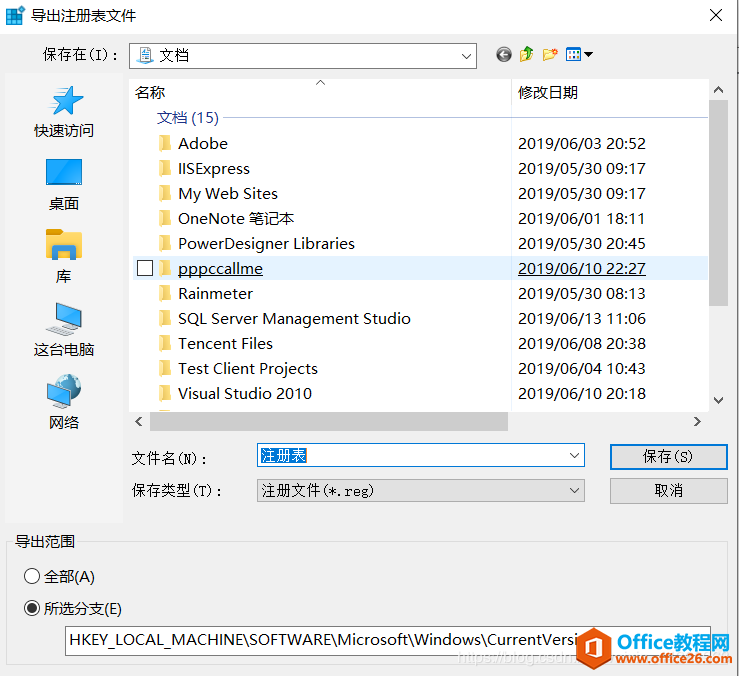Image resolution: width=739 pixels, height=676 pixels.
Task: Tick the checkbox beside pppccallme
Action: coord(145,268)
